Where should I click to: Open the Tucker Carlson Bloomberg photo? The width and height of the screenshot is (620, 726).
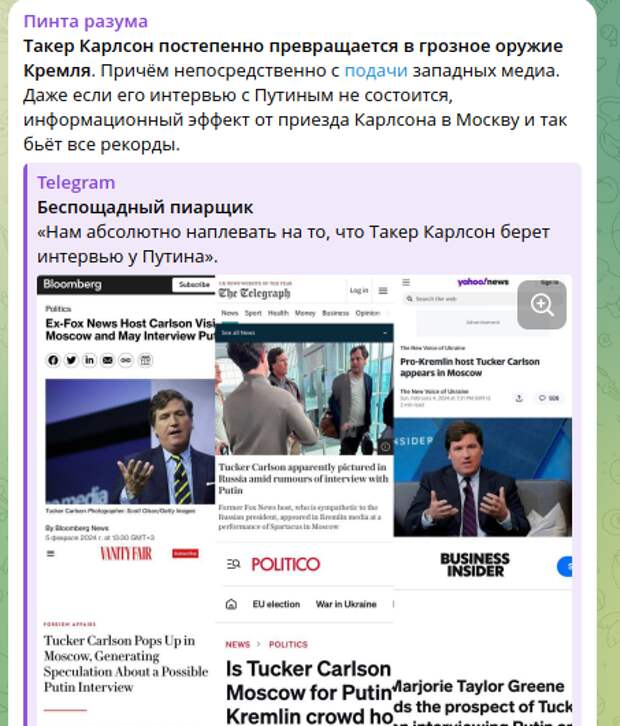130,441
